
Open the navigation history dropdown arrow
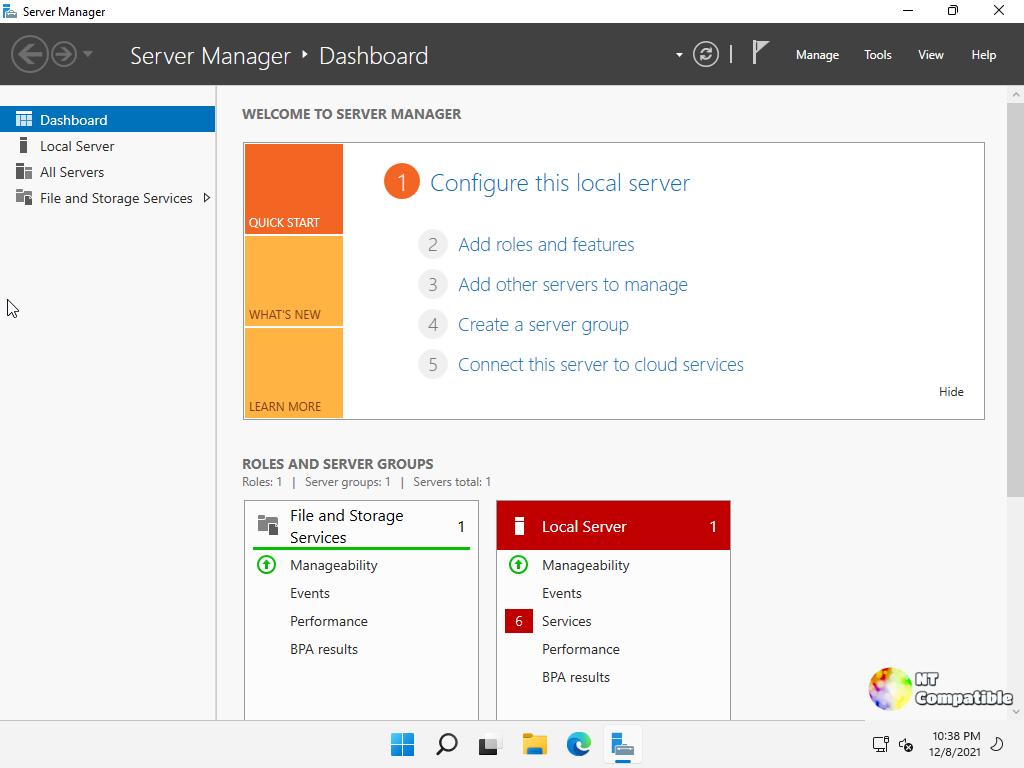coord(88,54)
